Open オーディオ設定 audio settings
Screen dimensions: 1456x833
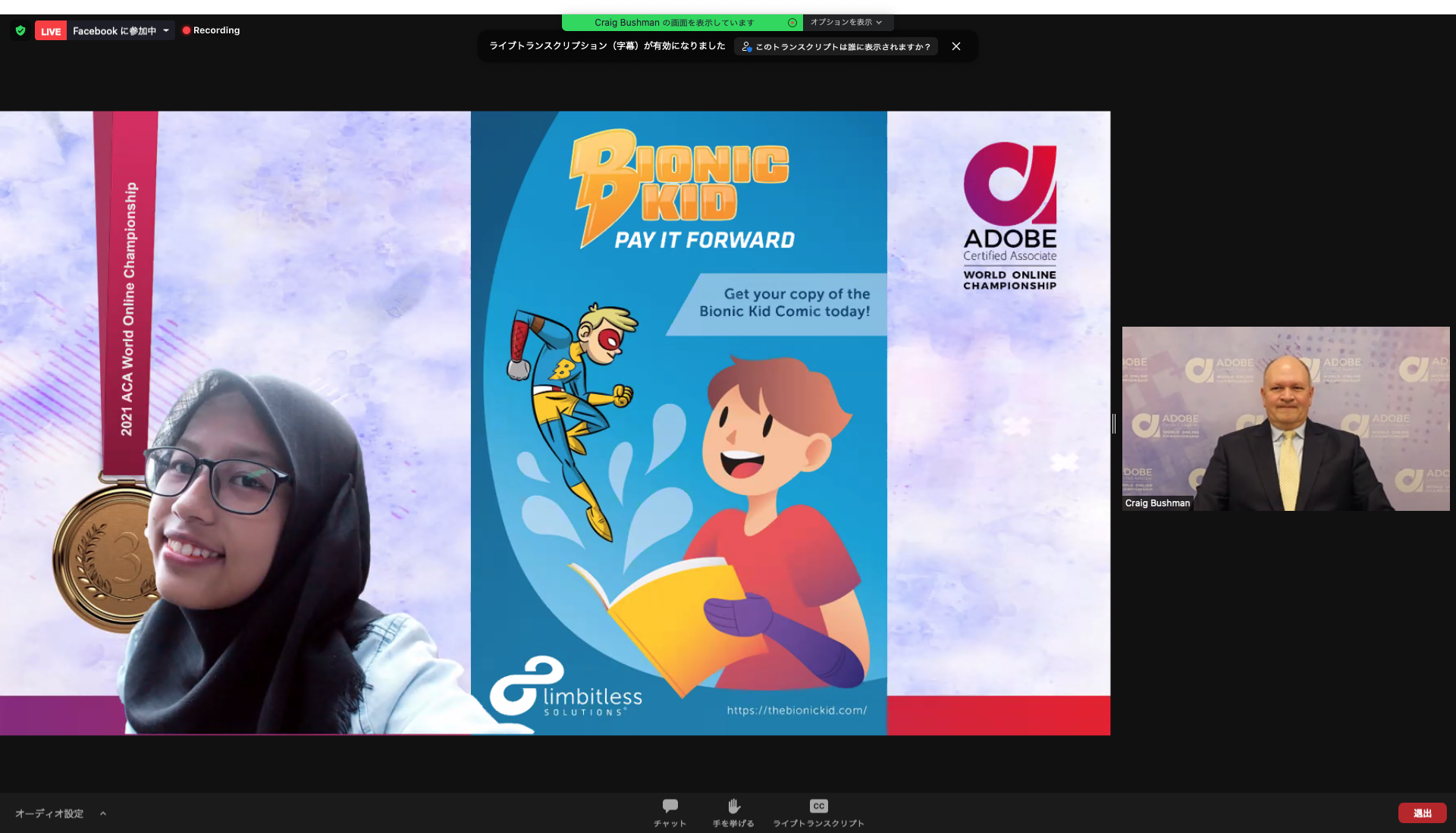tap(49, 813)
